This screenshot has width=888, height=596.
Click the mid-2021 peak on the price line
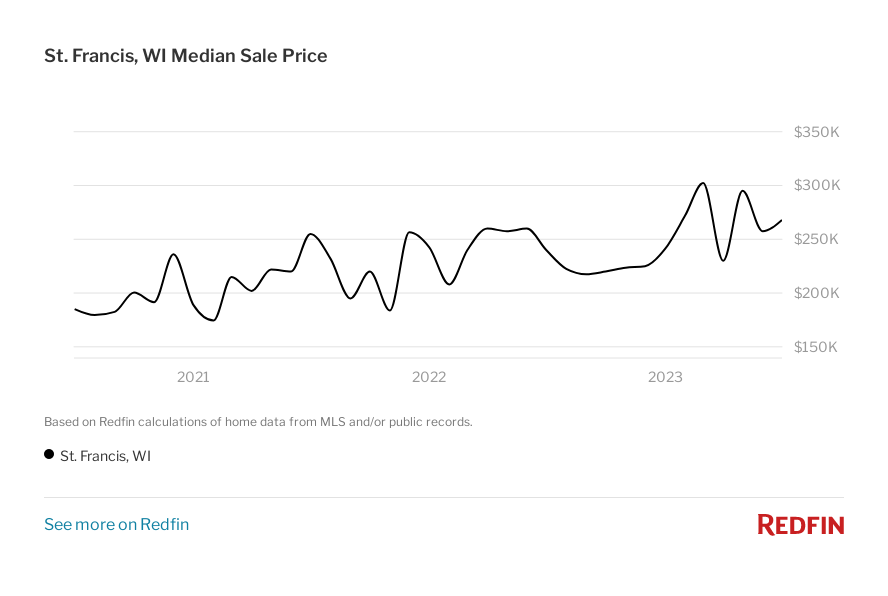tap(311, 234)
